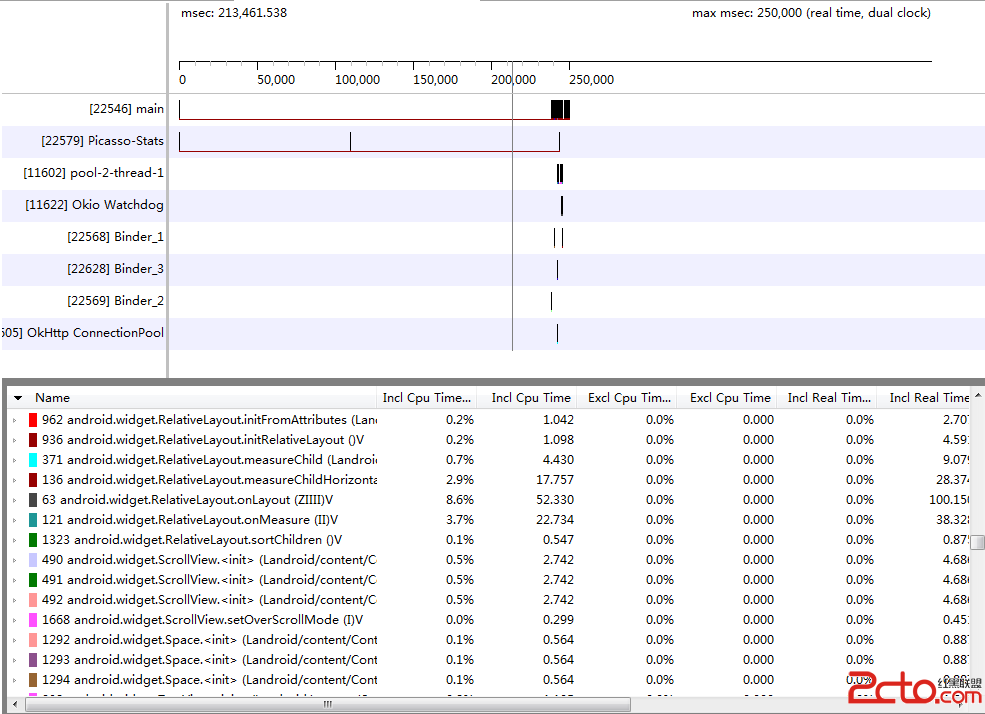Expand the RelativeLayout.sortChildren row 1323
Viewport: 985px width, 714px height.
click(x=14, y=541)
